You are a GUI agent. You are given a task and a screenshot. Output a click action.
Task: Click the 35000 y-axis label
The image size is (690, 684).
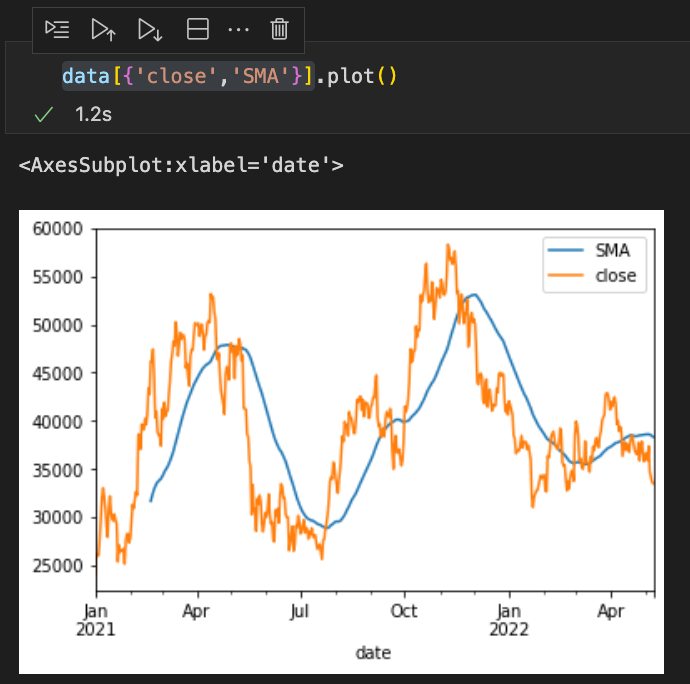(x=58, y=470)
